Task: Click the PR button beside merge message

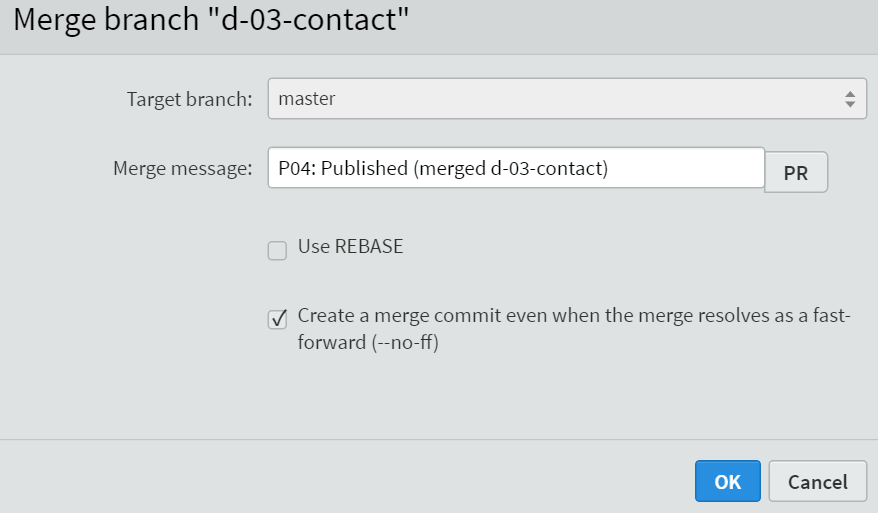Action: (x=796, y=172)
